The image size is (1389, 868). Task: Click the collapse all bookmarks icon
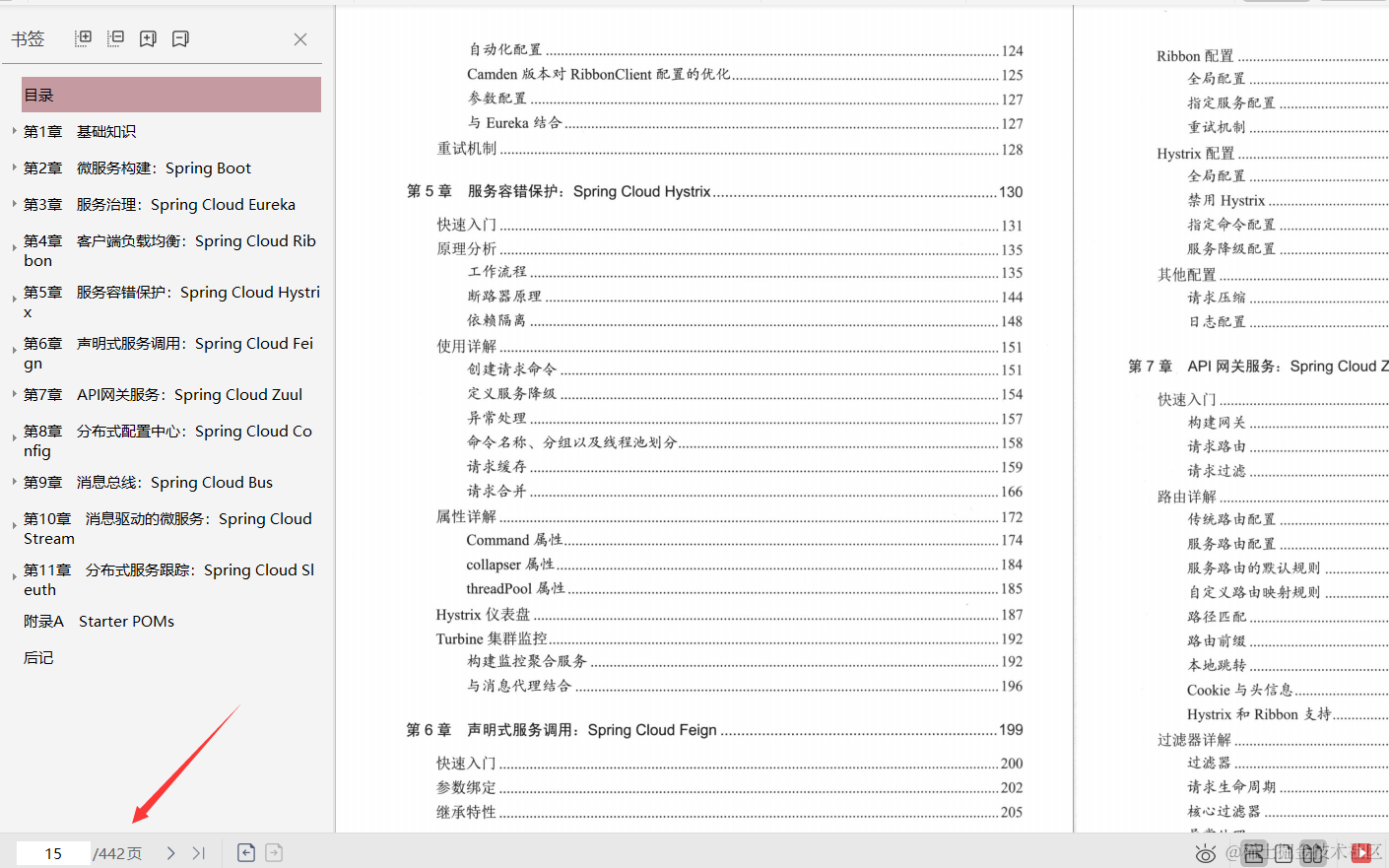coord(115,38)
